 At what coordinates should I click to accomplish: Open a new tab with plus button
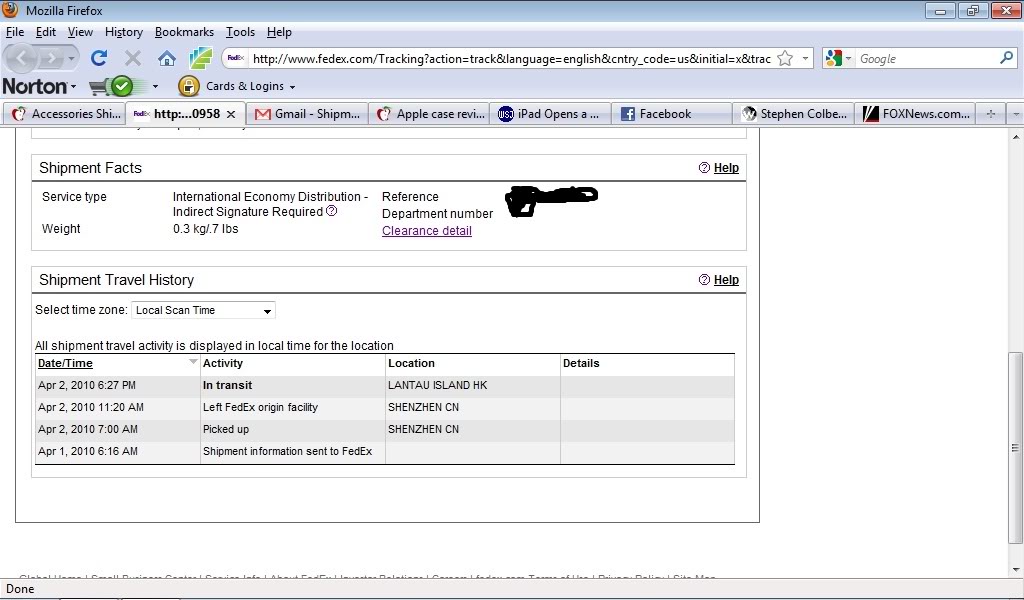(991, 114)
